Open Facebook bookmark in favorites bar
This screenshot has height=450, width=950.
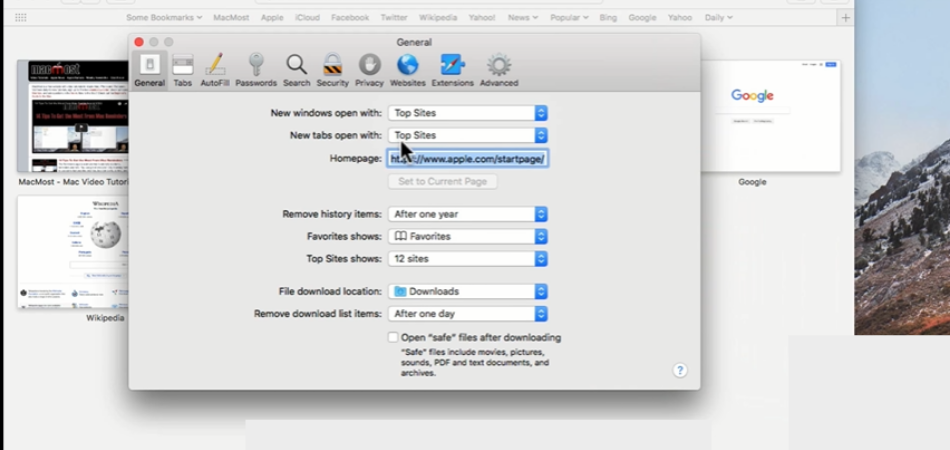coord(350,18)
